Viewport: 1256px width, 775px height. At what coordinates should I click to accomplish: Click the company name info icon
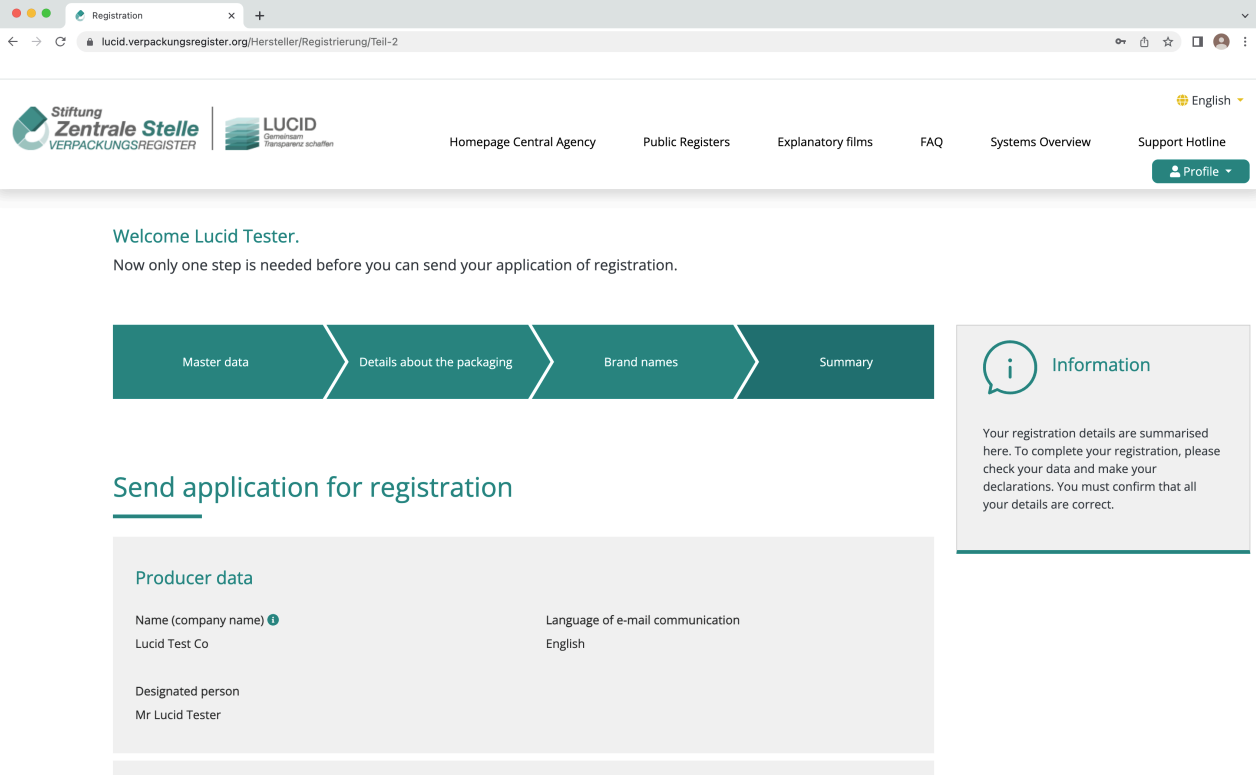pos(273,620)
